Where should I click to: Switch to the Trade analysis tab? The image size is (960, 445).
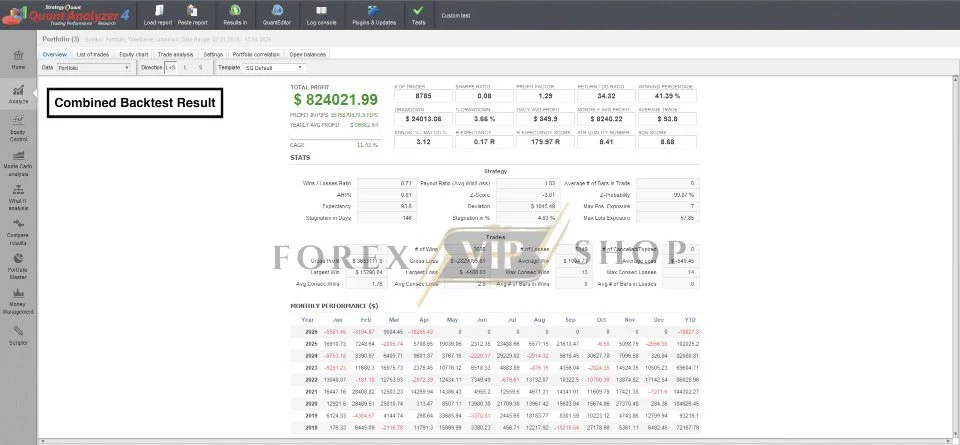click(175, 54)
